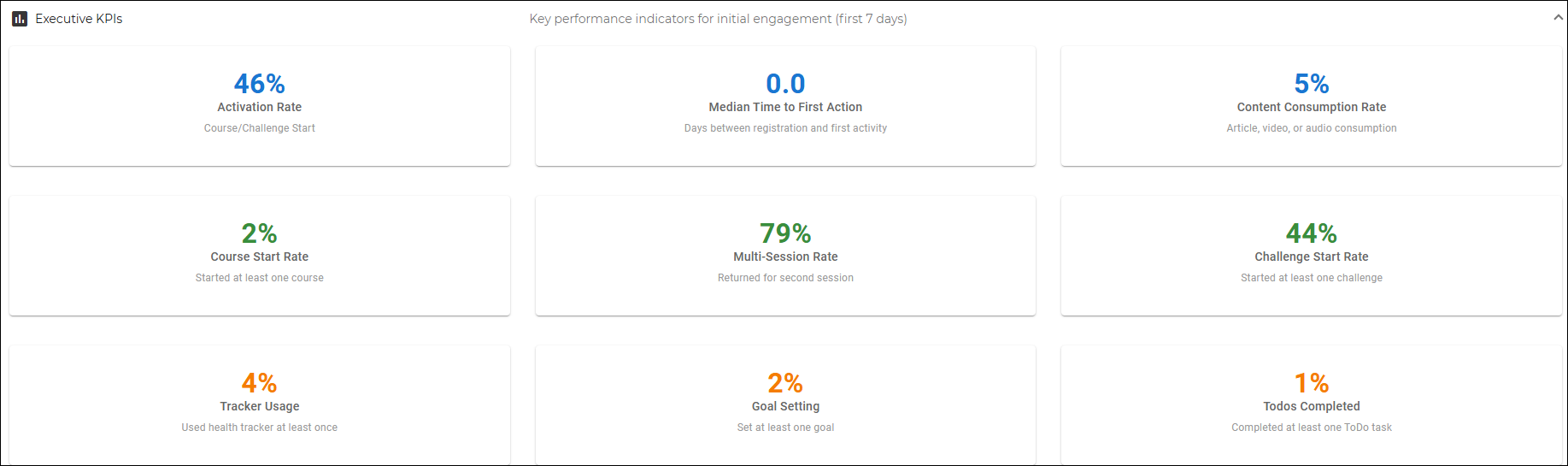Image resolution: width=1568 pixels, height=466 pixels.
Task: Open the Course Start Rate card
Action: [x=260, y=256]
